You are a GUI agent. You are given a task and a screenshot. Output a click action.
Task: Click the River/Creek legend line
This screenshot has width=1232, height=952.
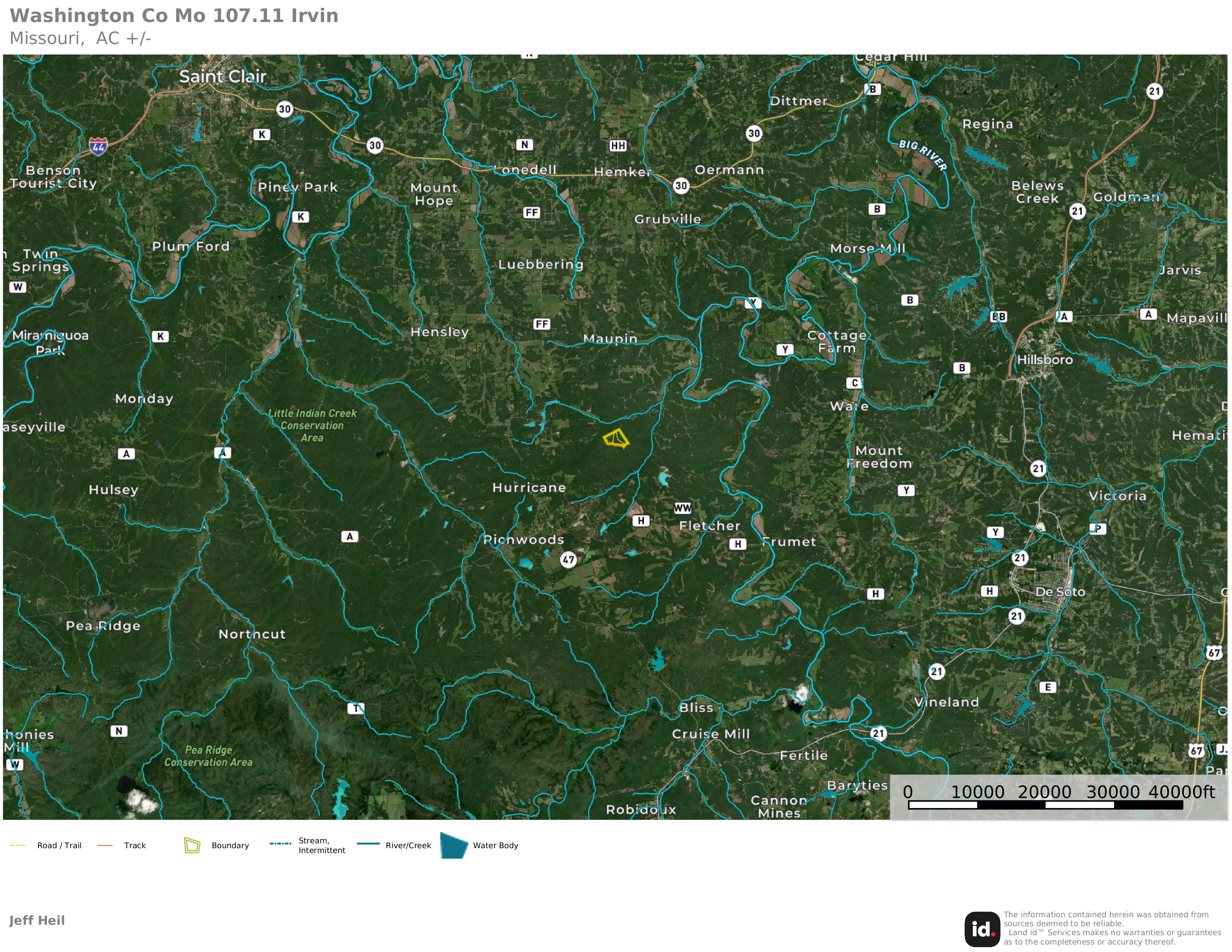[x=368, y=844]
